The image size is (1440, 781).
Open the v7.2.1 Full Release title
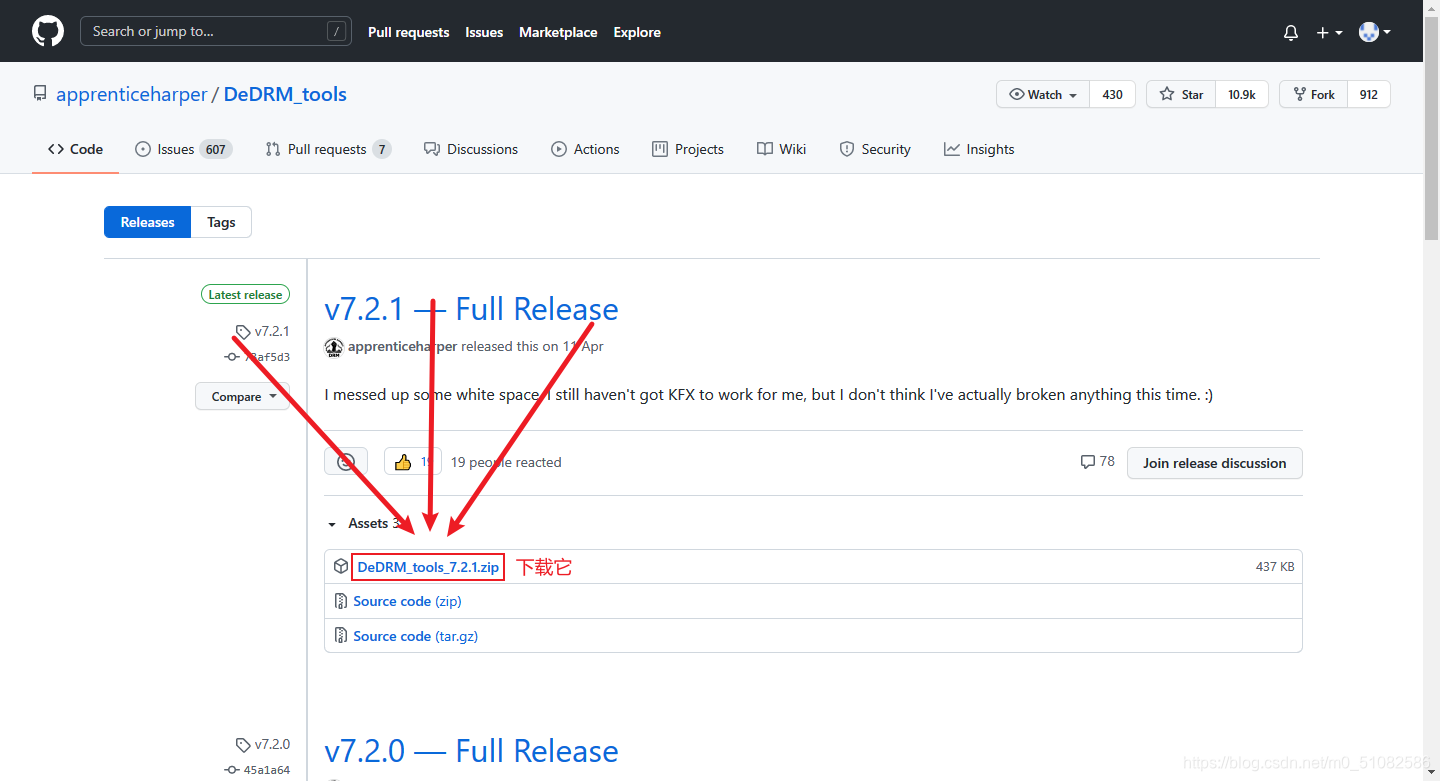tap(471, 309)
